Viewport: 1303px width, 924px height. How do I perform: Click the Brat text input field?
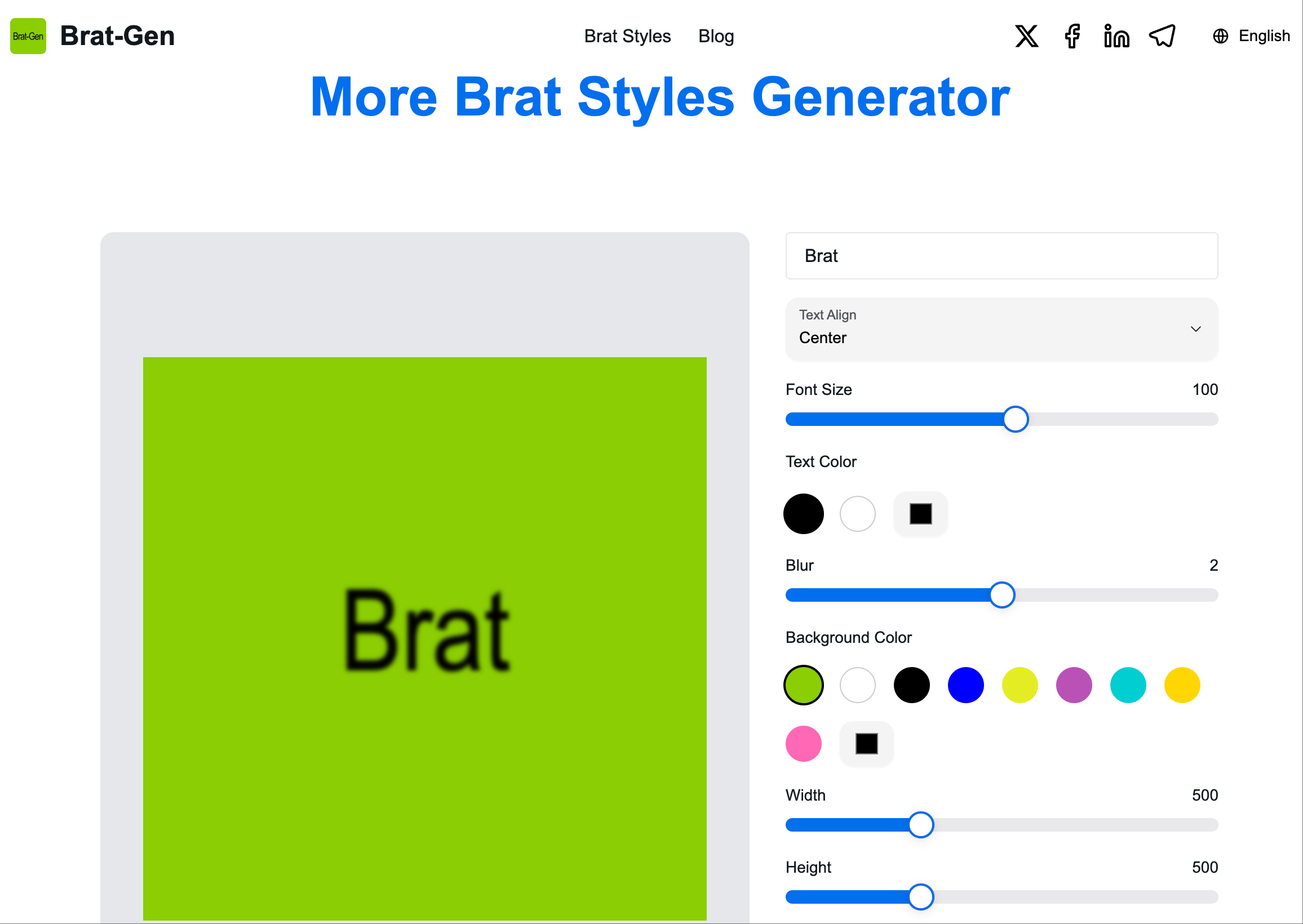[x=1001, y=256]
